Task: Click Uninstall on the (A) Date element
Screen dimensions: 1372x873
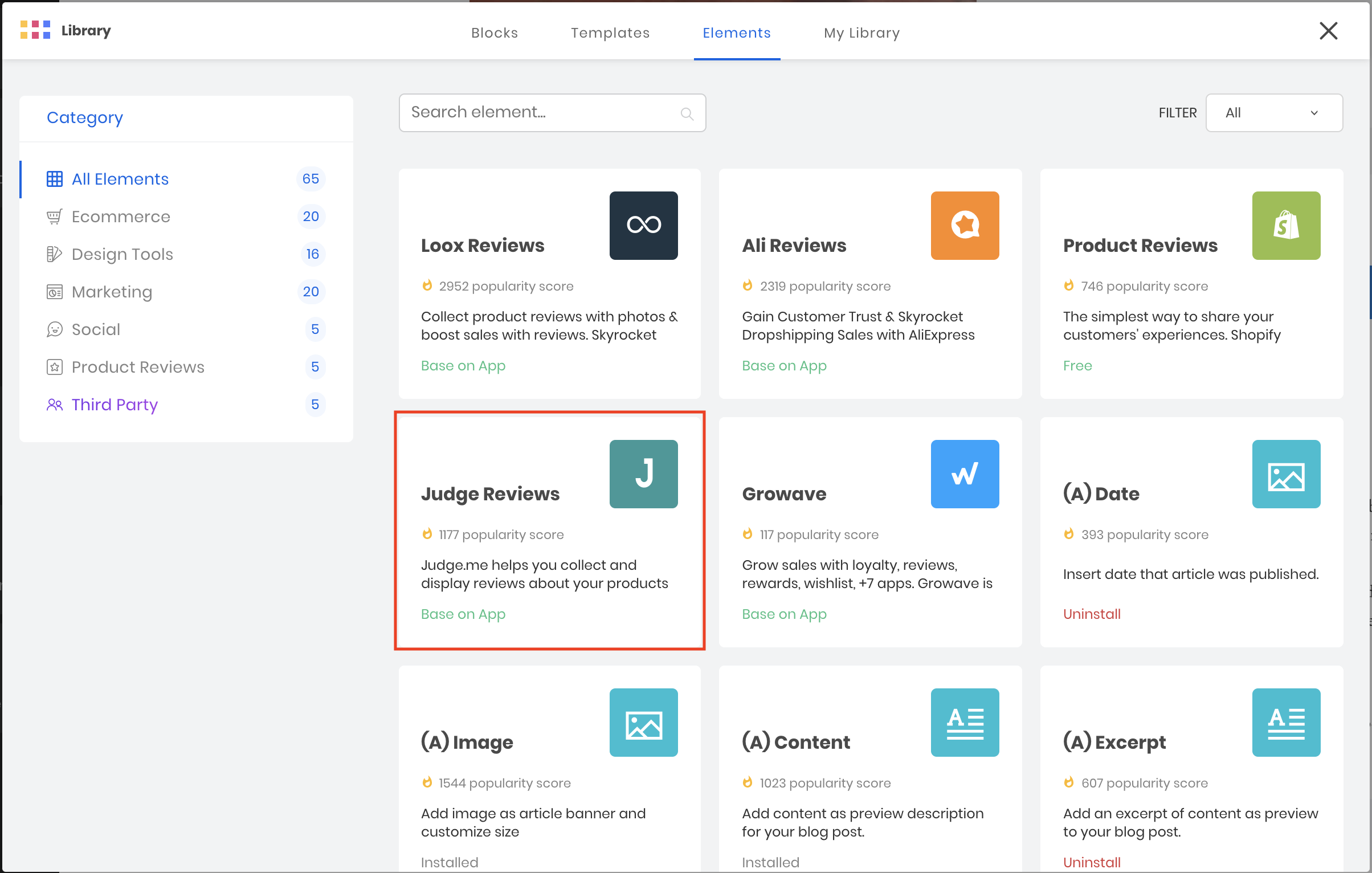Action: tap(1092, 614)
